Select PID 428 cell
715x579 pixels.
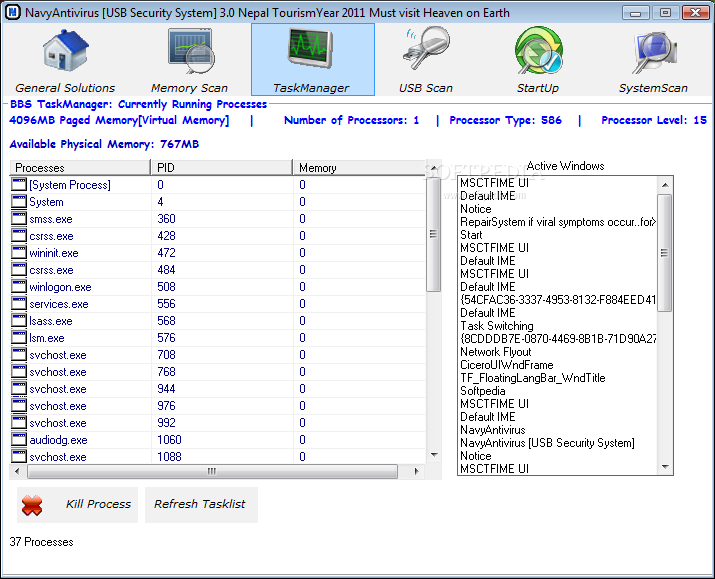[166, 236]
